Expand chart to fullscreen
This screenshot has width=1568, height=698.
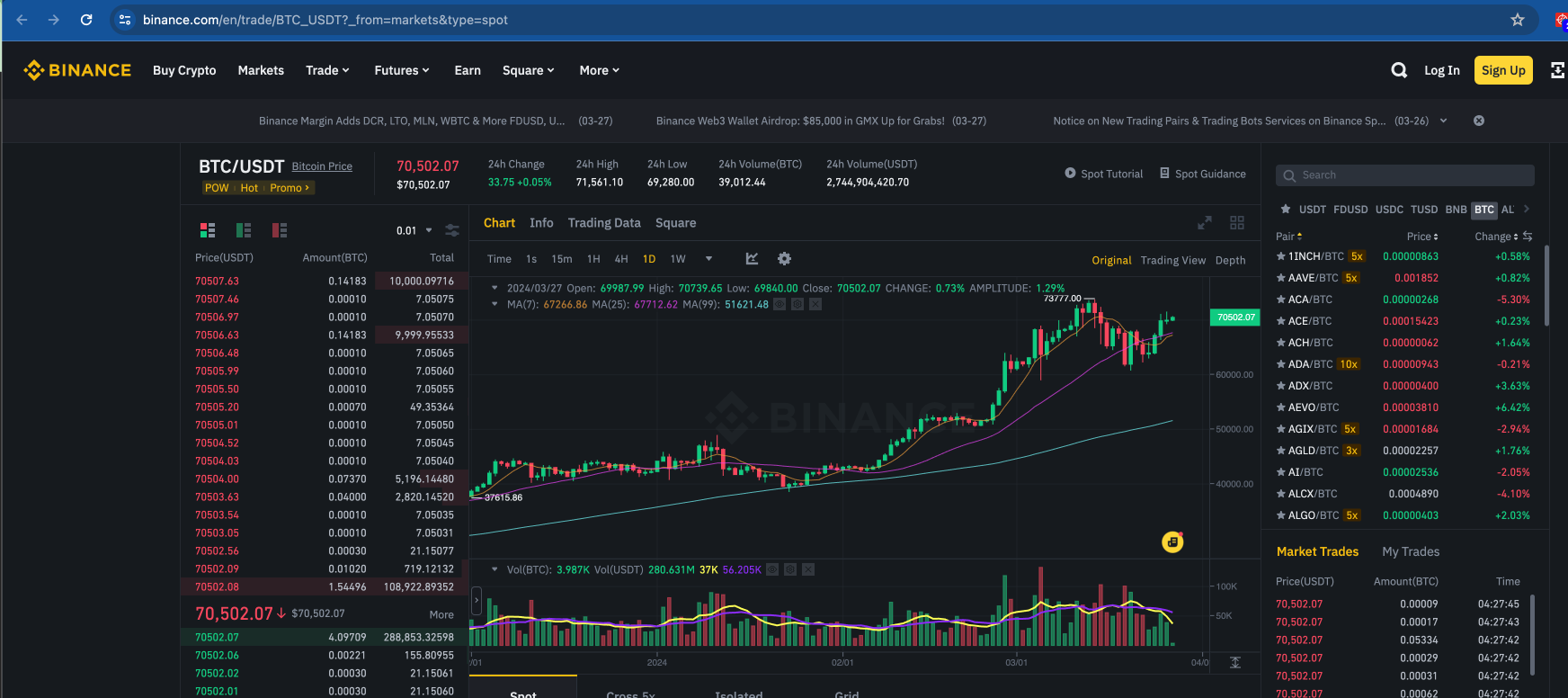1205,222
